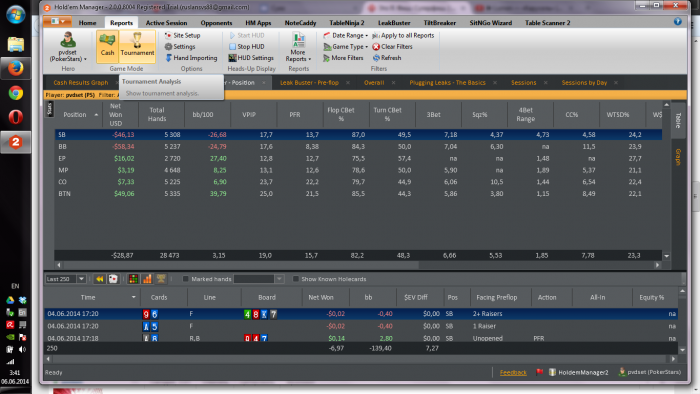The image size is (700, 394).
Task: Expand the More Reports dropdown
Action: 298,48
